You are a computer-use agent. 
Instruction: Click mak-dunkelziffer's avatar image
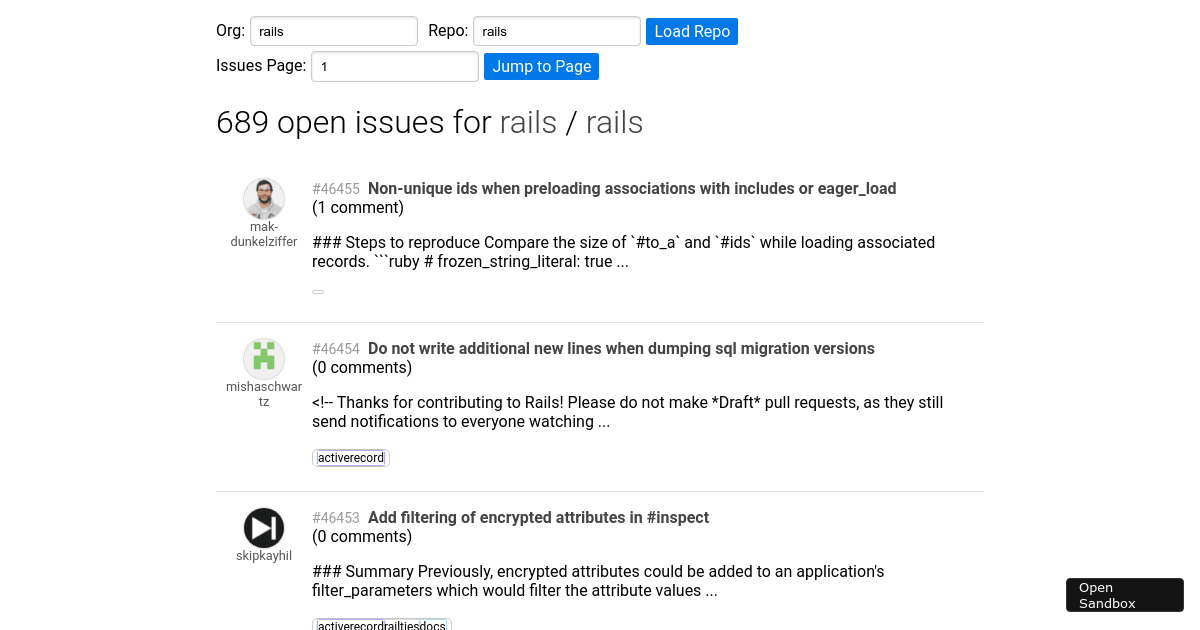click(264, 198)
